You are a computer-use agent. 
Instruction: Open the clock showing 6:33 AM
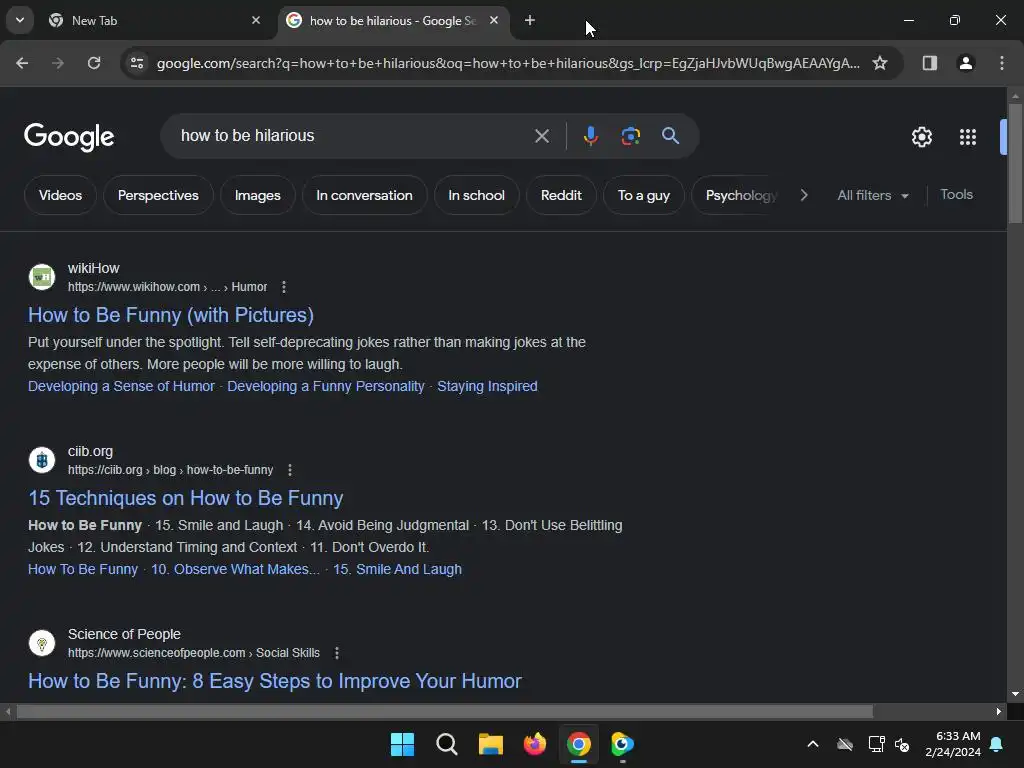click(x=953, y=744)
